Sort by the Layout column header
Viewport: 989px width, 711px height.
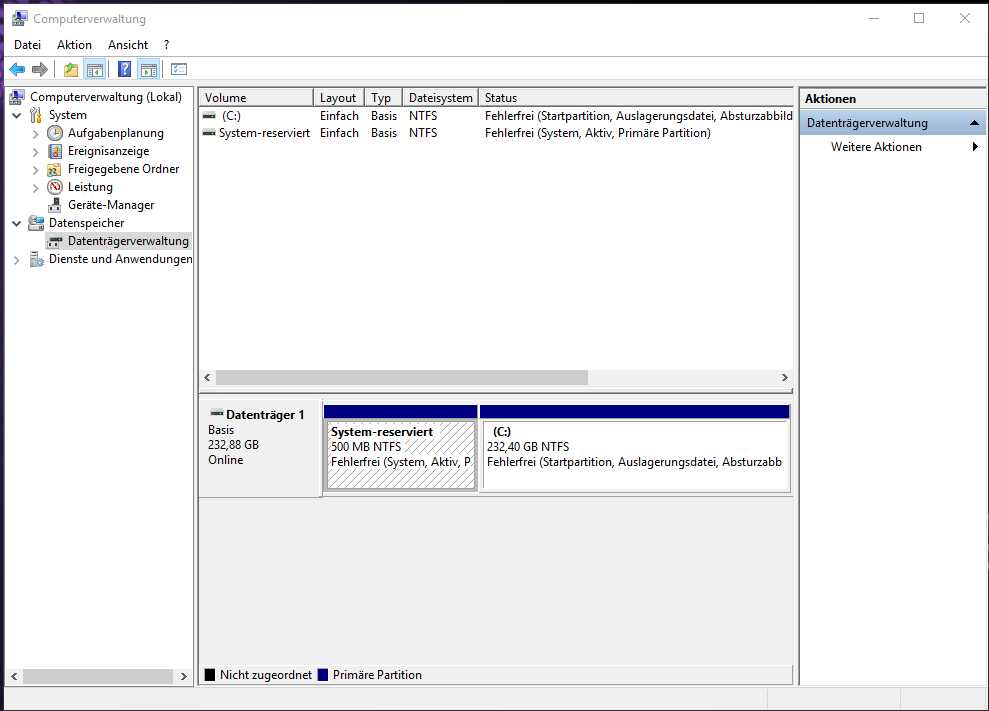pos(339,98)
